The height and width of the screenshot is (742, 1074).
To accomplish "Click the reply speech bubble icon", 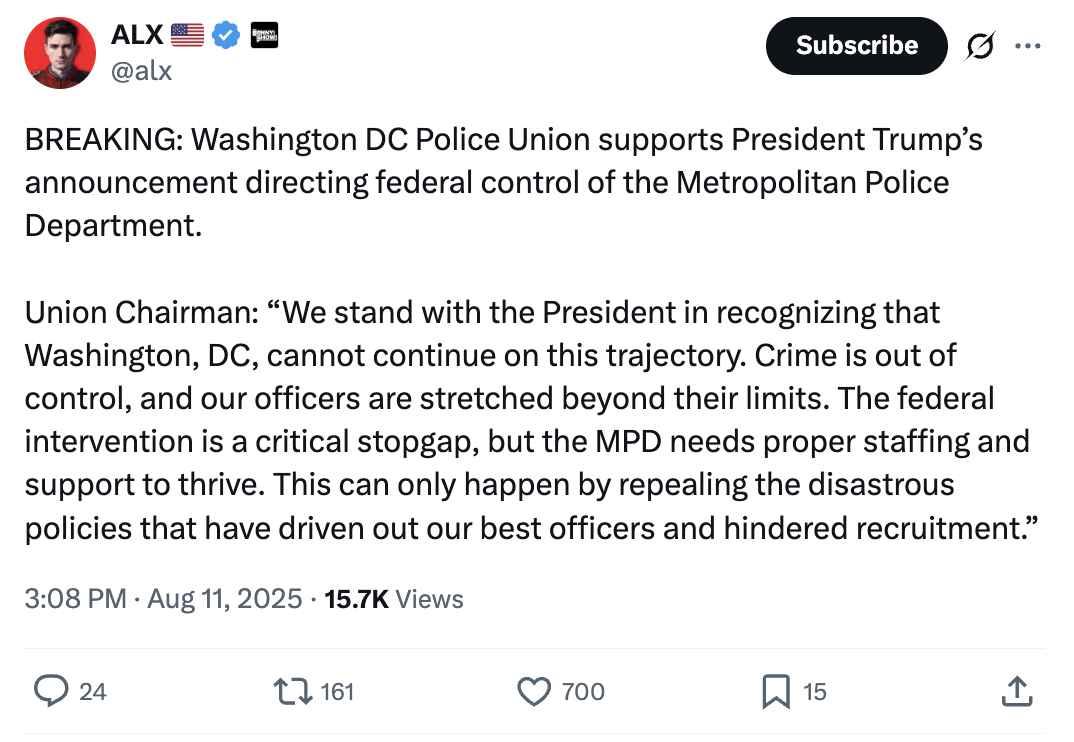I will tap(49, 690).
